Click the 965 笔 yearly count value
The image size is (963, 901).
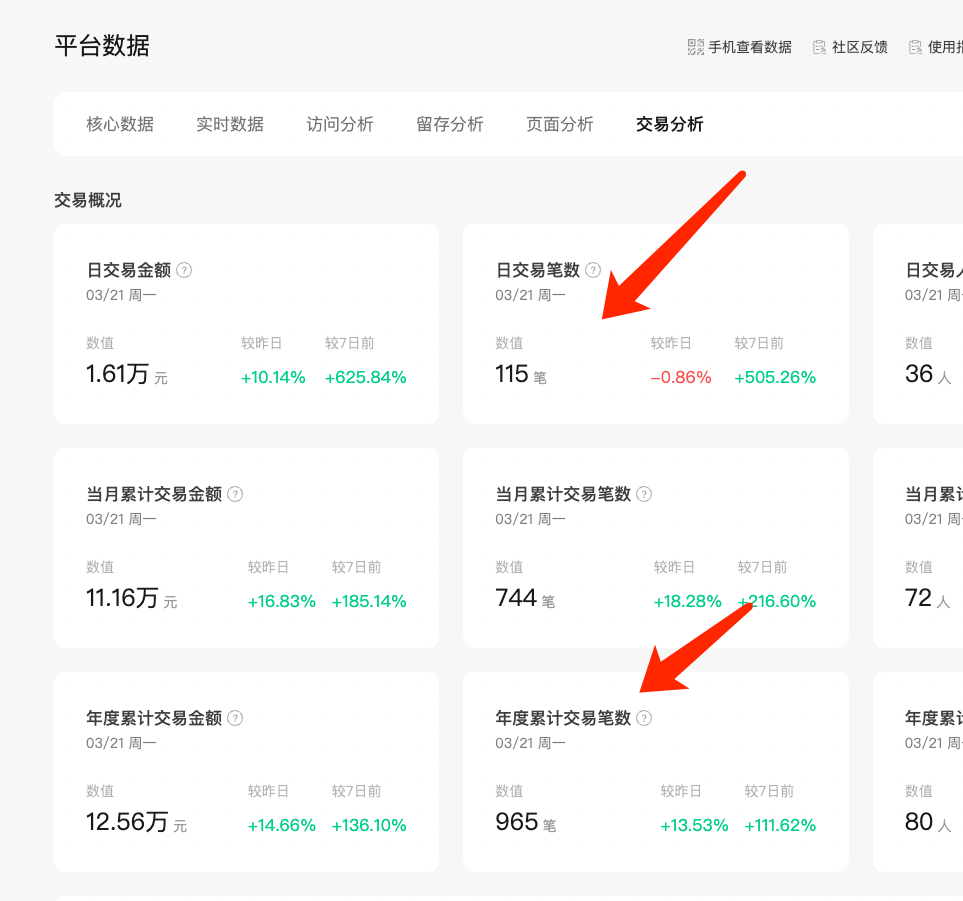(526, 822)
